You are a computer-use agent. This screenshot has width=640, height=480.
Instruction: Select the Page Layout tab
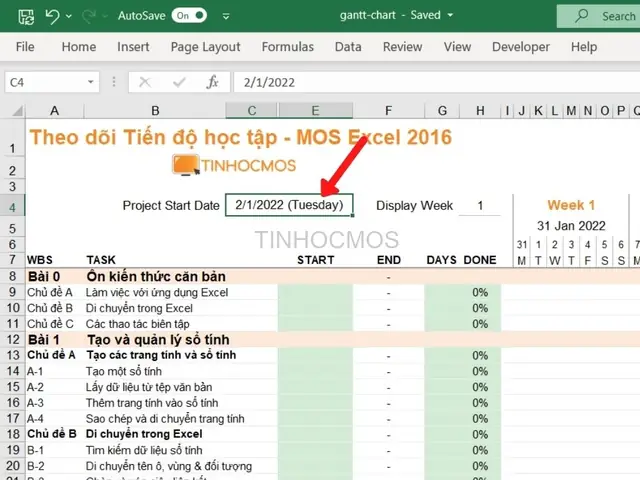(205, 47)
